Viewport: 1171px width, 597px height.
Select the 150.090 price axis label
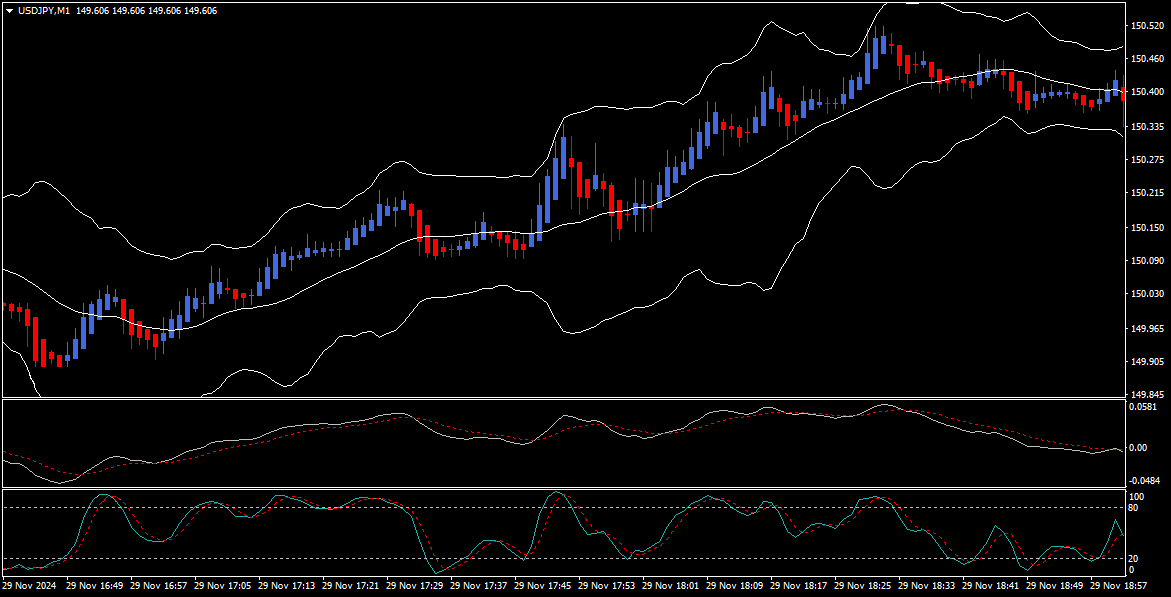(1148, 261)
